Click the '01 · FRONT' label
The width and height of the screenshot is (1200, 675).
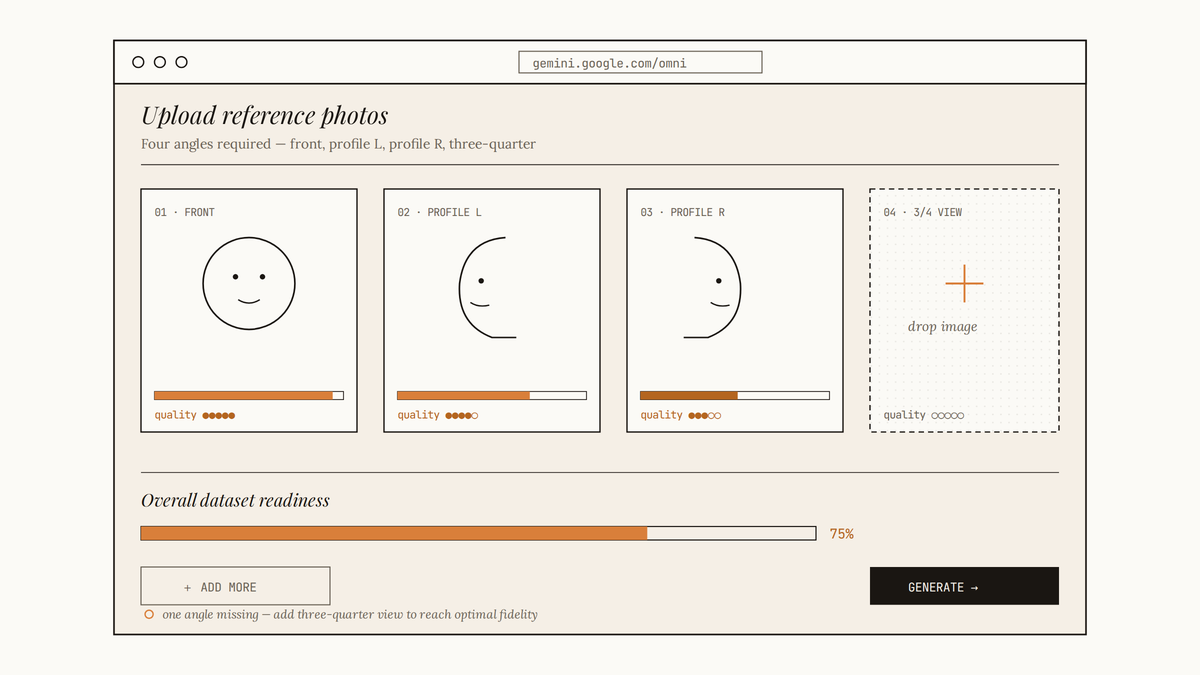[x=185, y=212]
